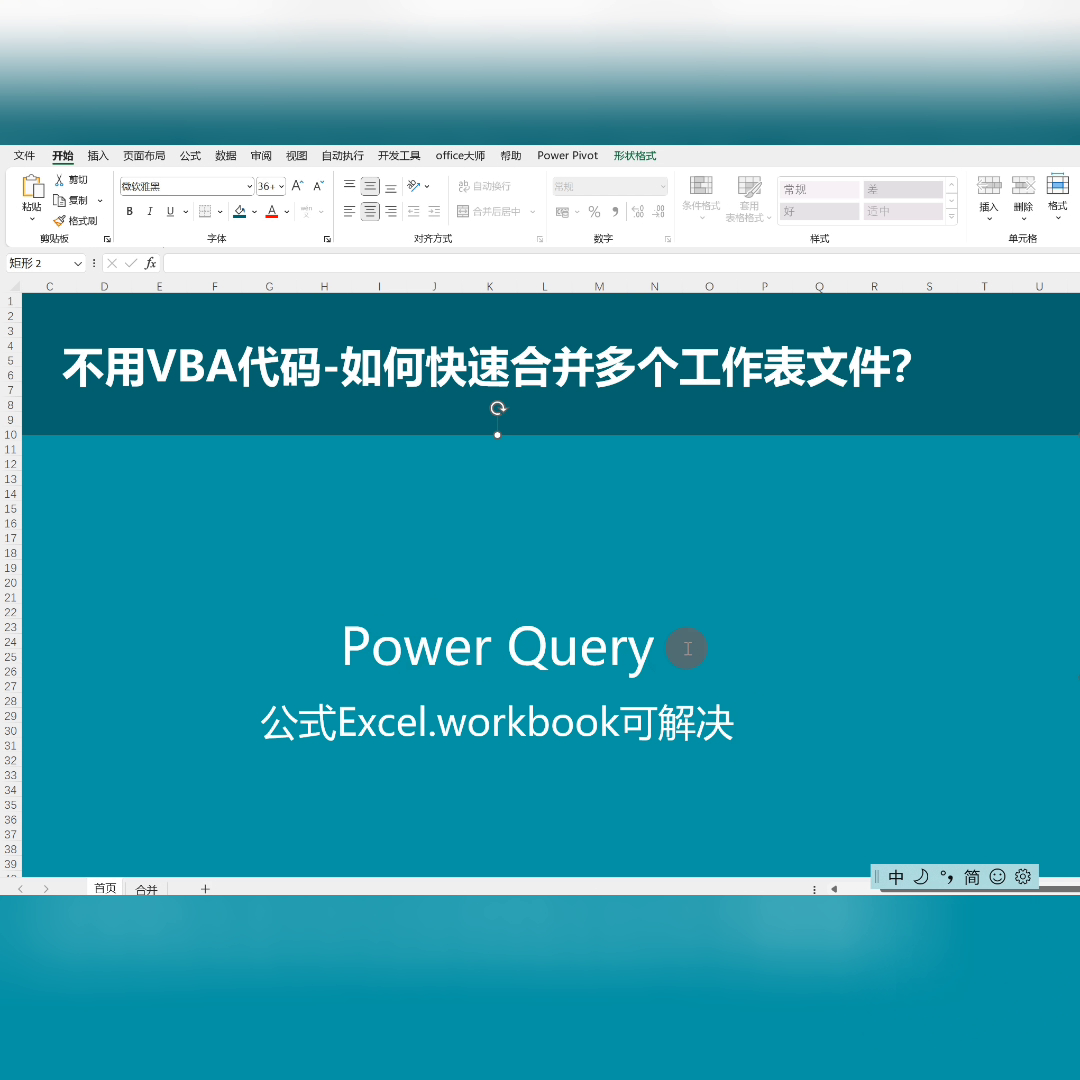Toggle underline formatting
This screenshot has height=1080, width=1080.
point(170,211)
